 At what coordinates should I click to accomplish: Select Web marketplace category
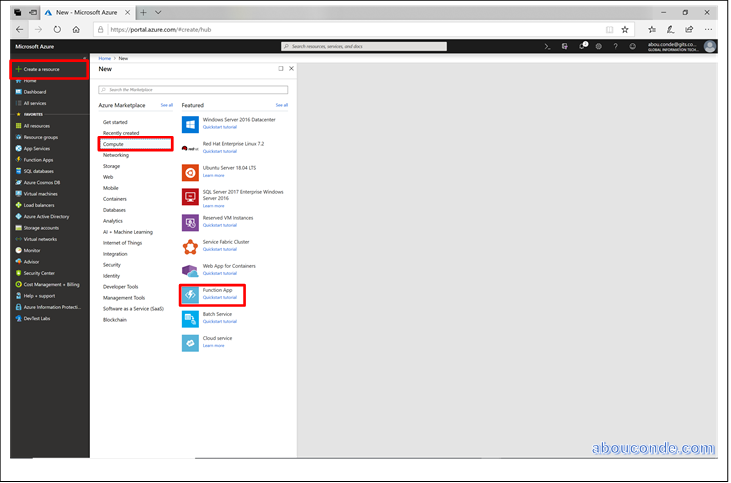coord(108,177)
